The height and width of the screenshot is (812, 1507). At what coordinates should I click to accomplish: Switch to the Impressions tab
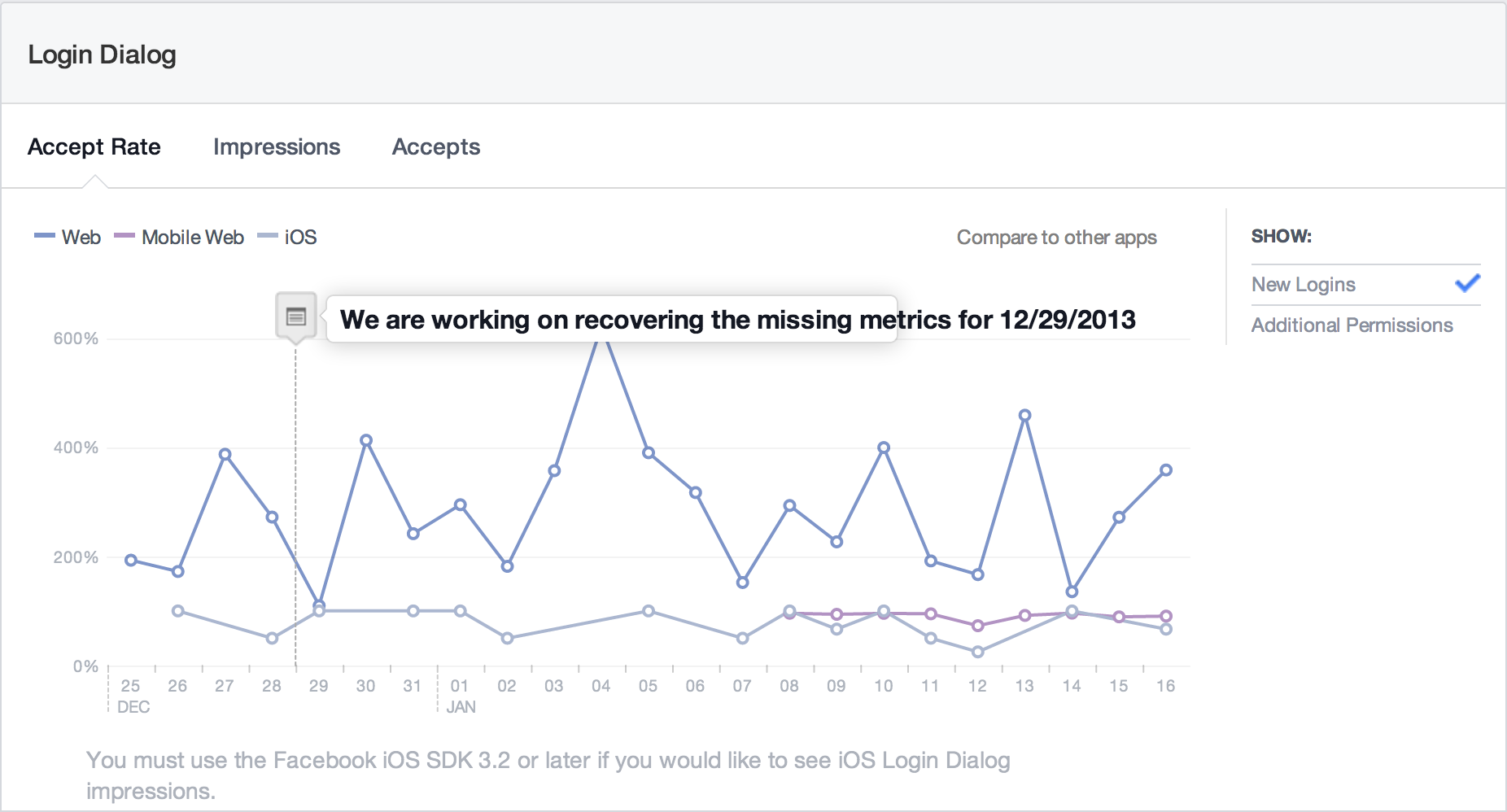coord(277,147)
